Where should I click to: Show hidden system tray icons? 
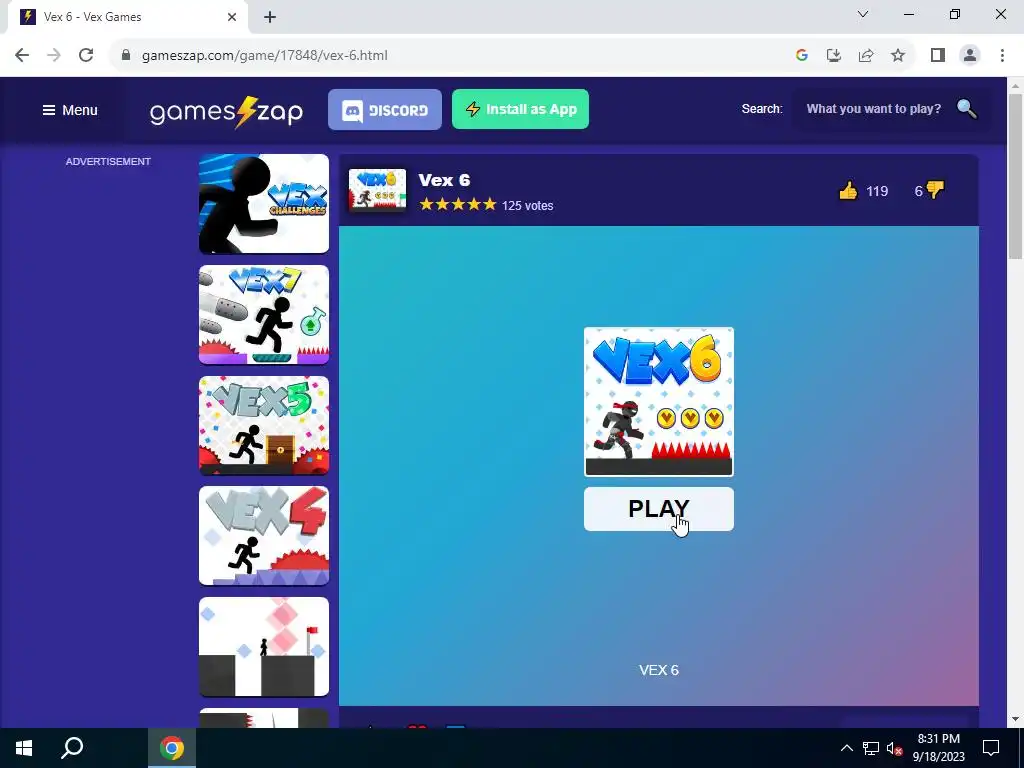pos(846,748)
